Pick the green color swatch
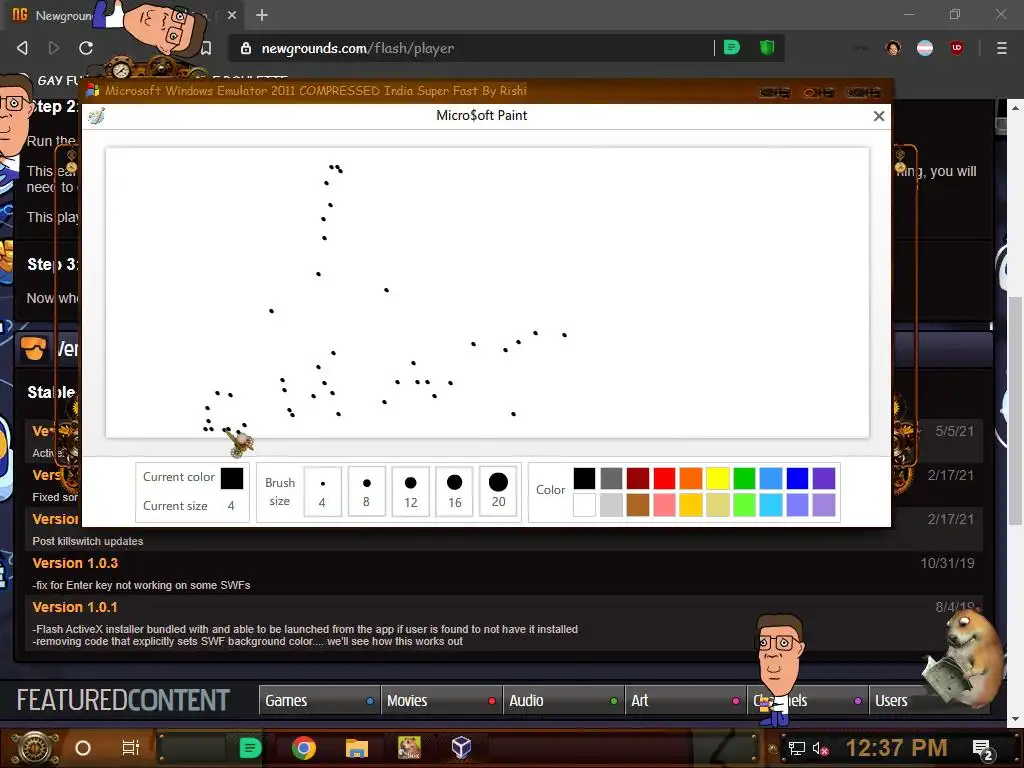This screenshot has height=768, width=1024. [744, 478]
